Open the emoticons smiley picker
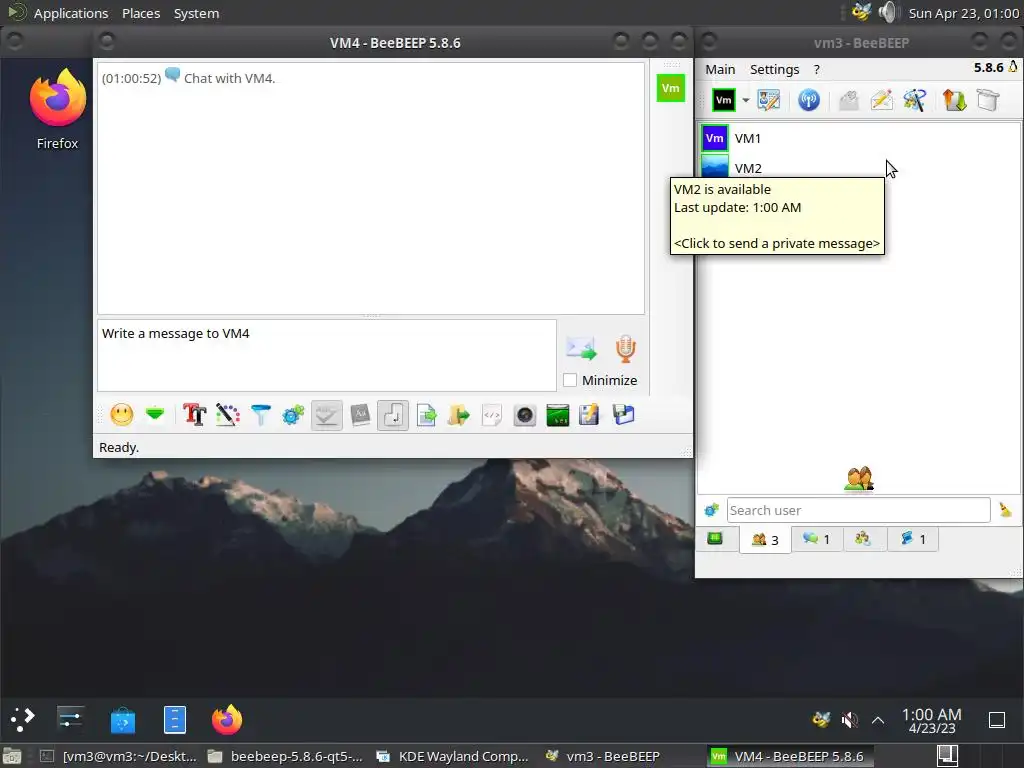 pos(121,415)
